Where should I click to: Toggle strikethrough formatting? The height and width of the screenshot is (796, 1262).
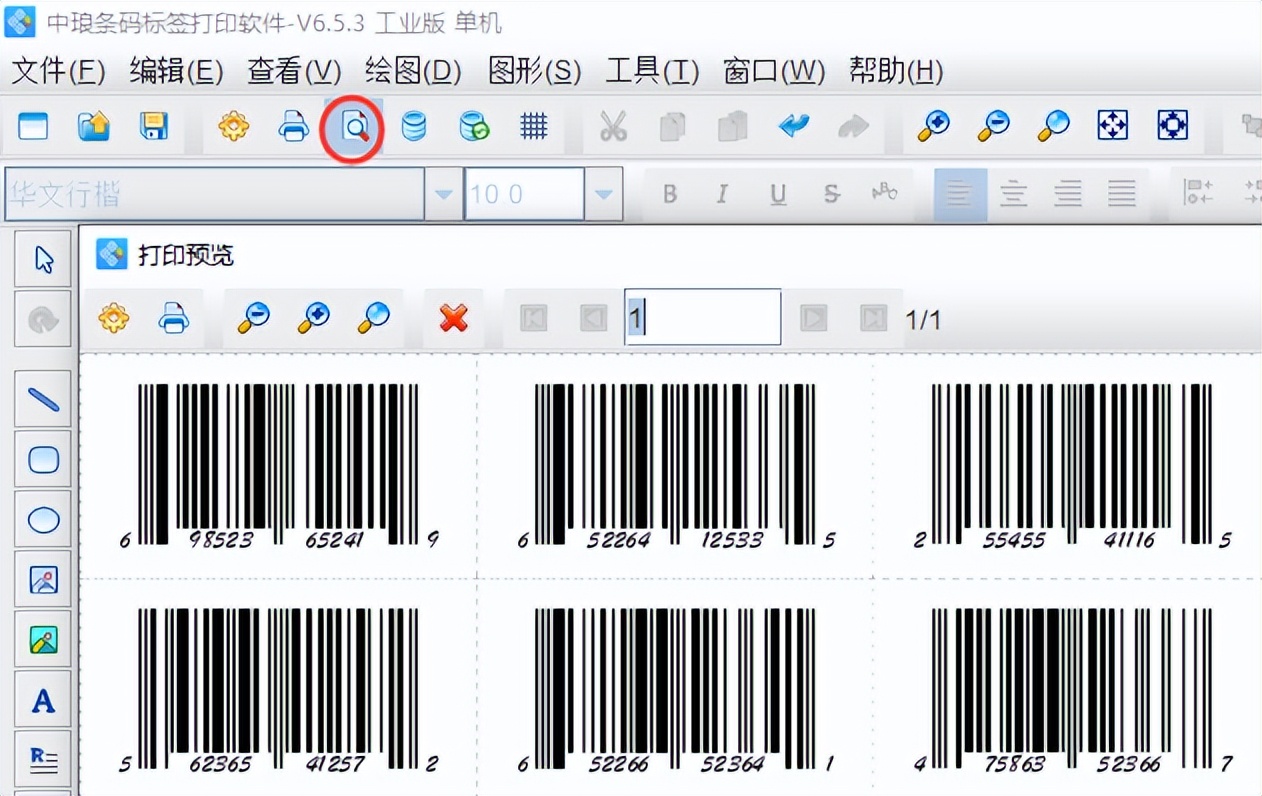point(832,194)
